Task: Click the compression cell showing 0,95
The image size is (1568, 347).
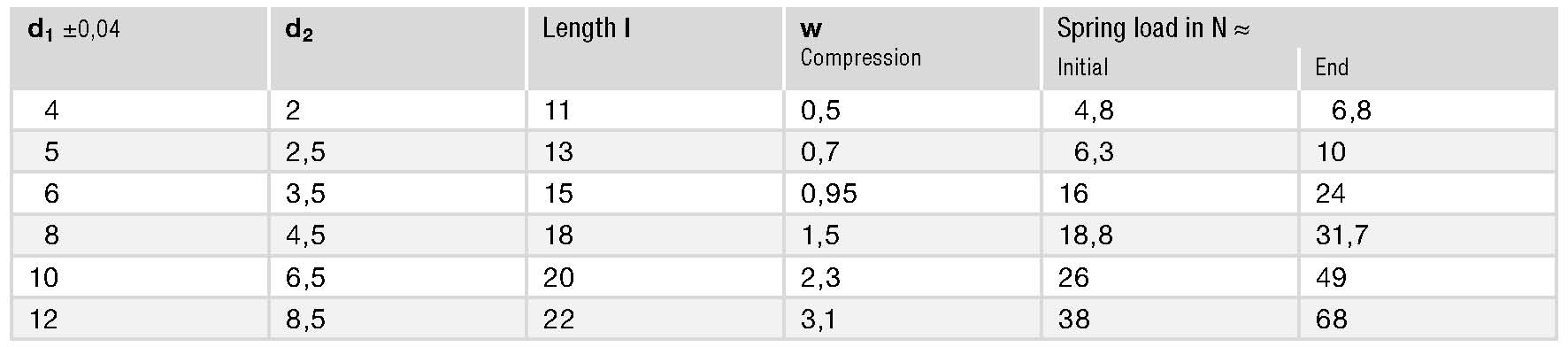Action: [x=828, y=194]
